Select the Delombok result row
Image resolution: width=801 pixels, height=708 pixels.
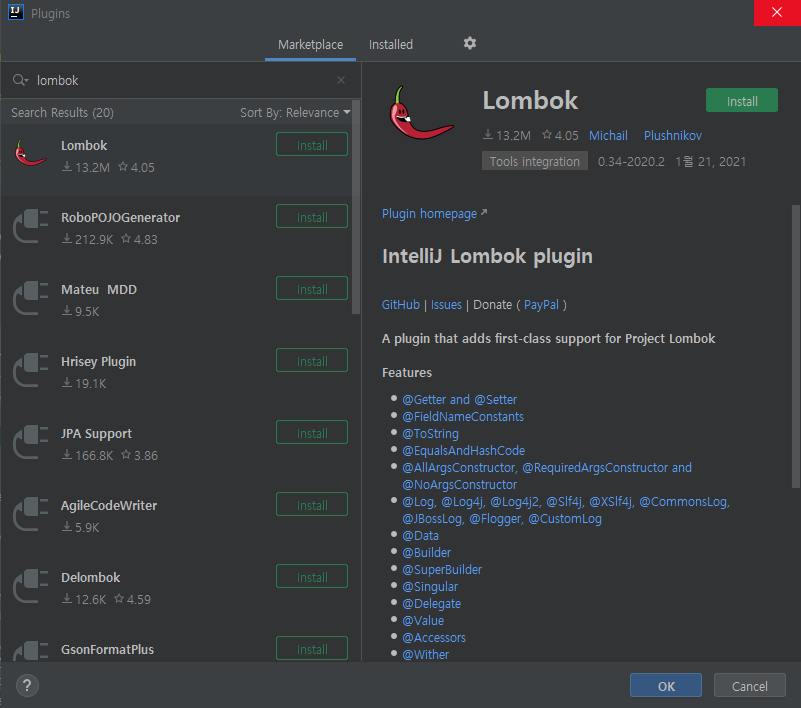(176, 592)
